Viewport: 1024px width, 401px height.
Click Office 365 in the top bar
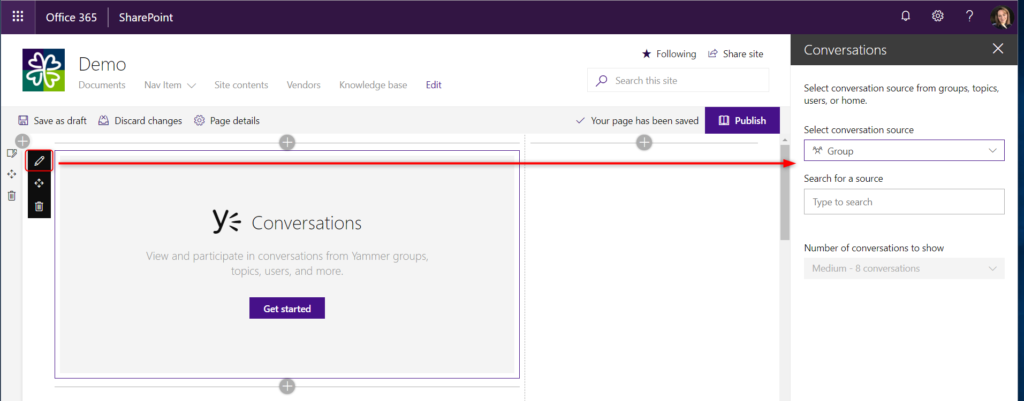coord(71,18)
